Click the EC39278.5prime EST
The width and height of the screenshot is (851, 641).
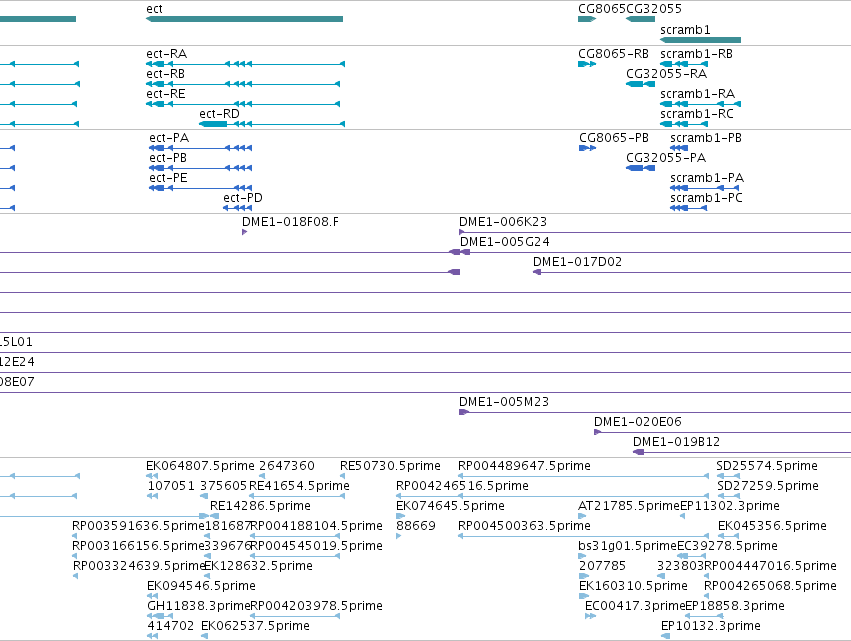point(691,556)
